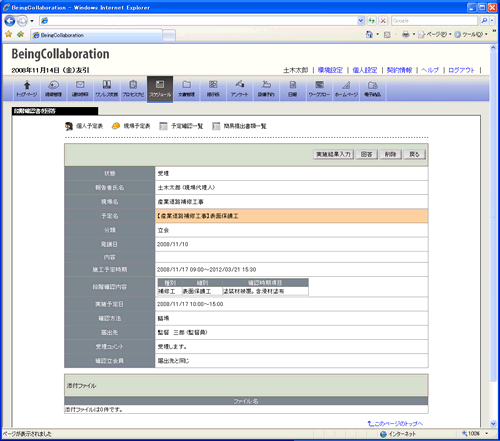The height and width of the screenshot is (441, 500).
Task: Open the ホームページ nav icon
Action: tap(346, 89)
